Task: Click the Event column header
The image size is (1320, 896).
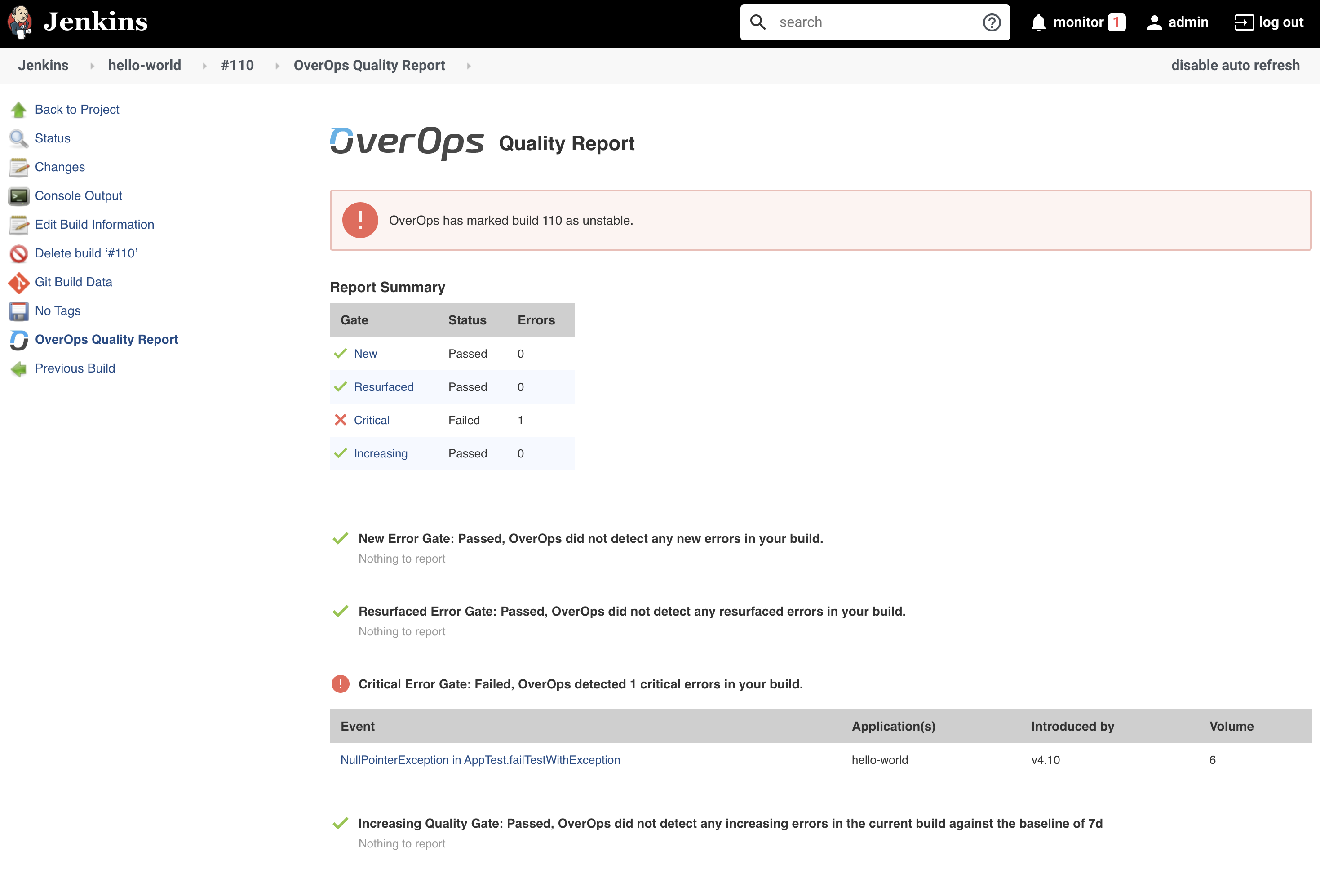Action: [357, 726]
